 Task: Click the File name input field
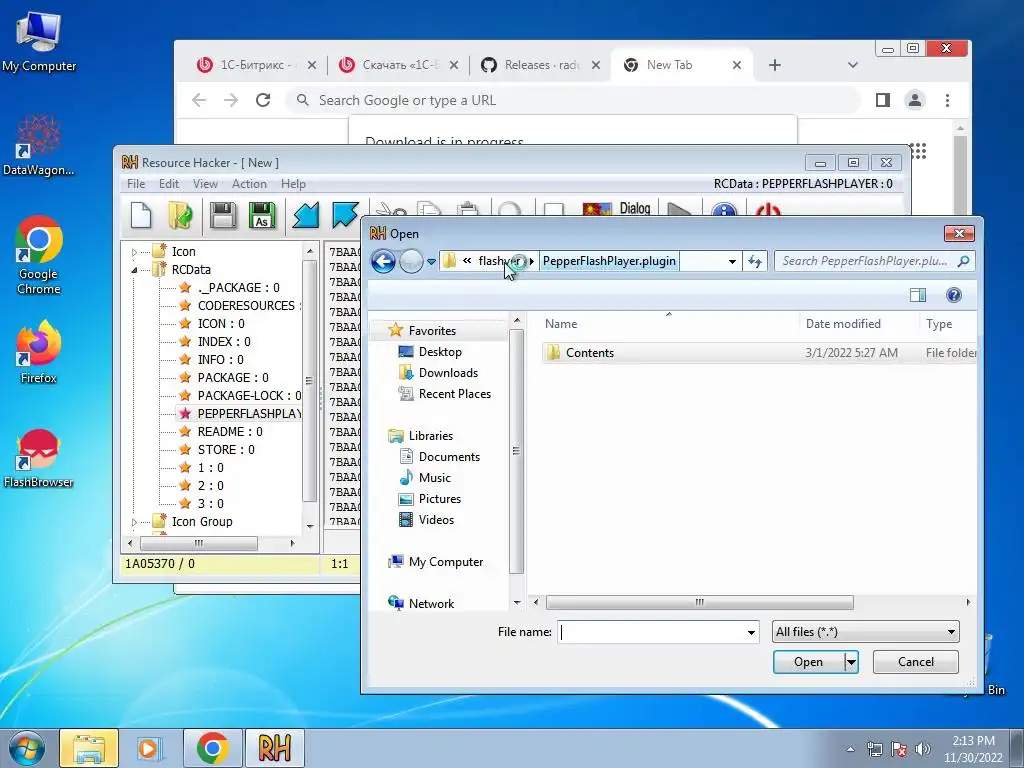tap(652, 632)
